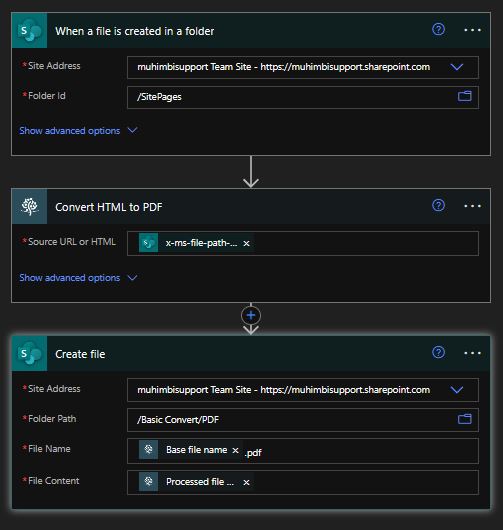The image size is (503, 530).
Task: Open help for Convert HTML to PDF
Action: click(x=438, y=205)
